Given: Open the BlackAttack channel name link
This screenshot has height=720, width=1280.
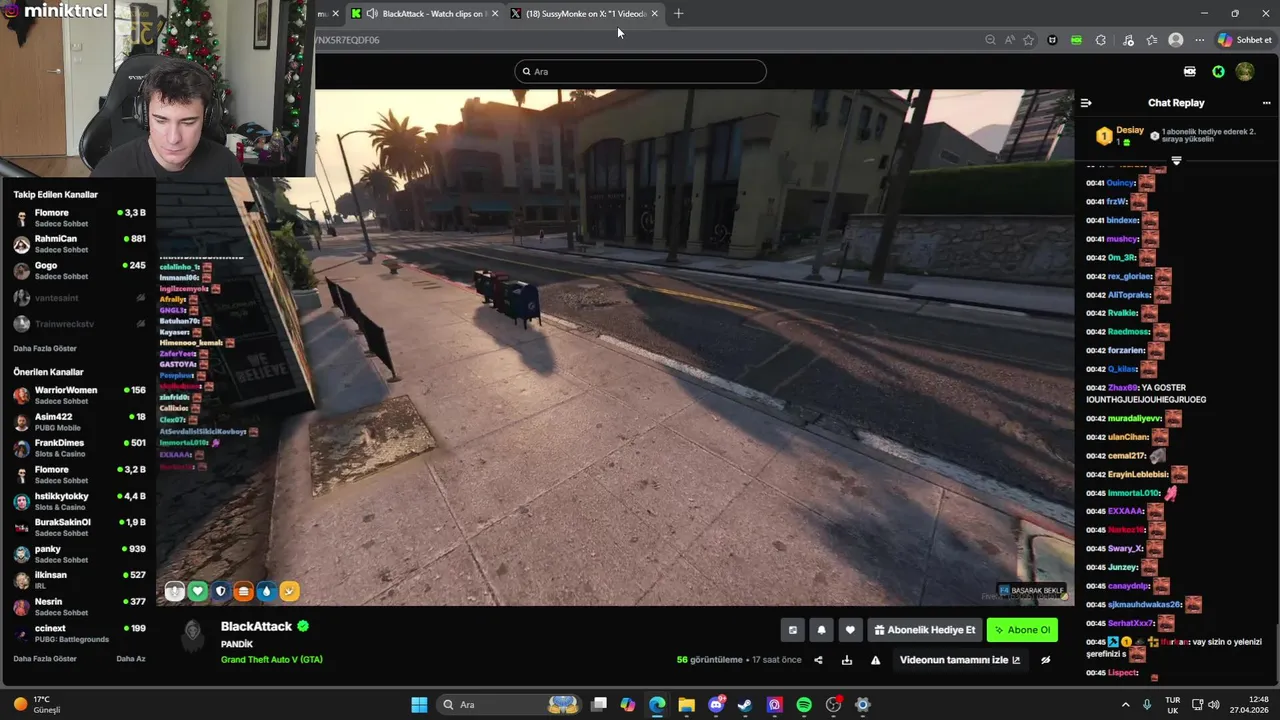Looking at the screenshot, I should pos(256,626).
